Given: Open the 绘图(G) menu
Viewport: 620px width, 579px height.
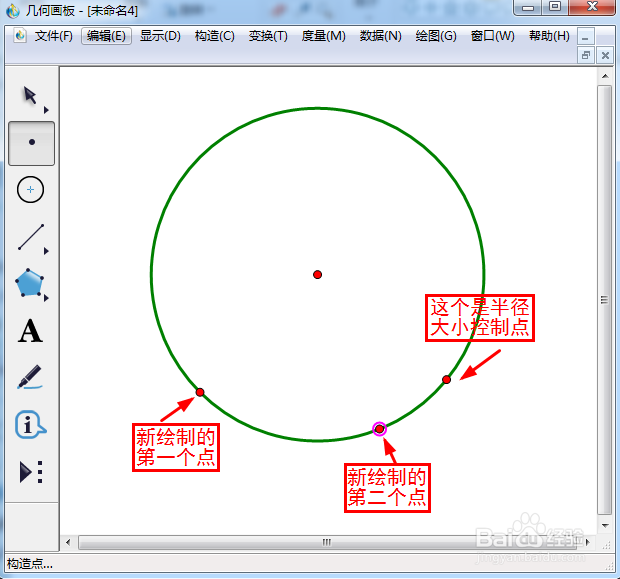Looking at the screenshot, I should coord(436,36).
